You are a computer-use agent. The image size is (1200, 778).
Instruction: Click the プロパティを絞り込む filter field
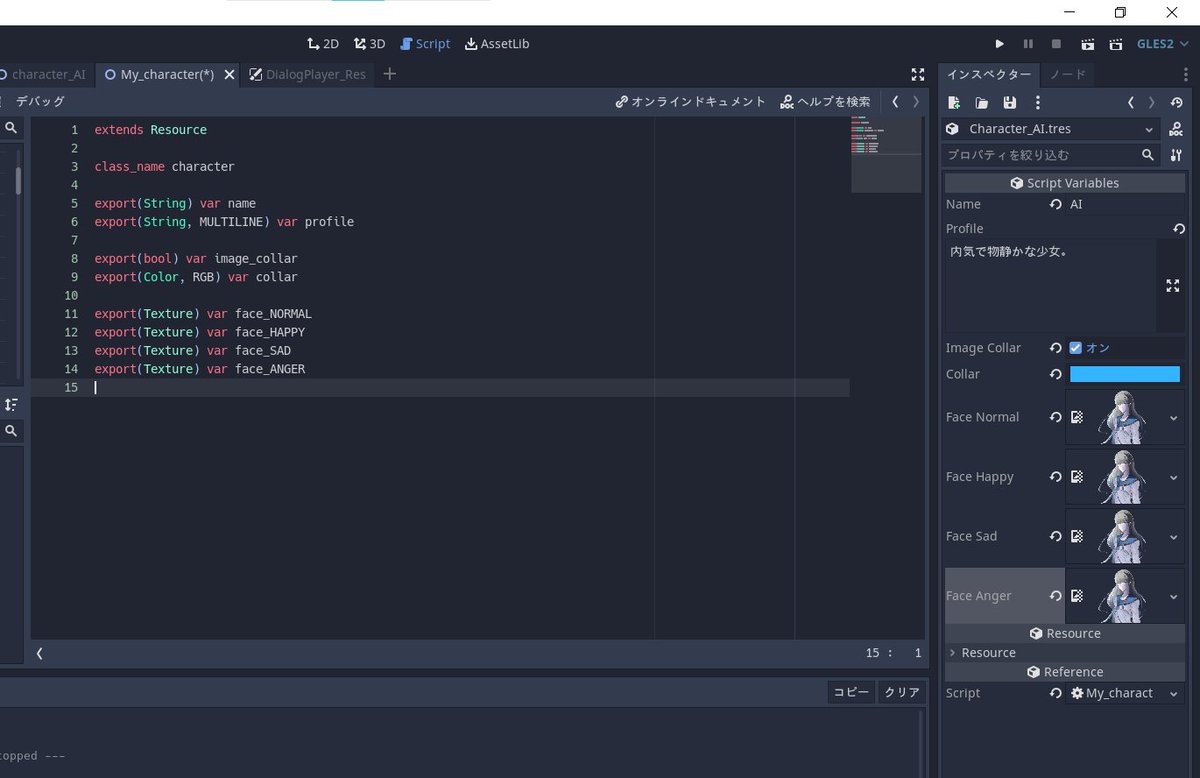tap(1051, 155)
